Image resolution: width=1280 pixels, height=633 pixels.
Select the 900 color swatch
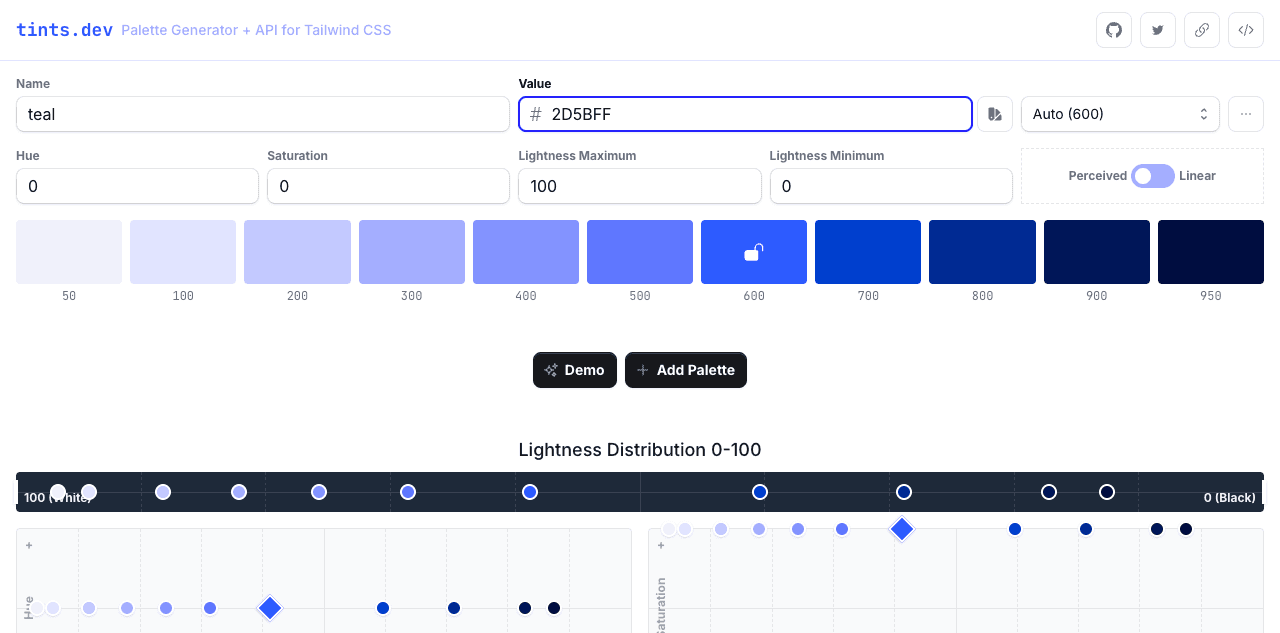1097,252
